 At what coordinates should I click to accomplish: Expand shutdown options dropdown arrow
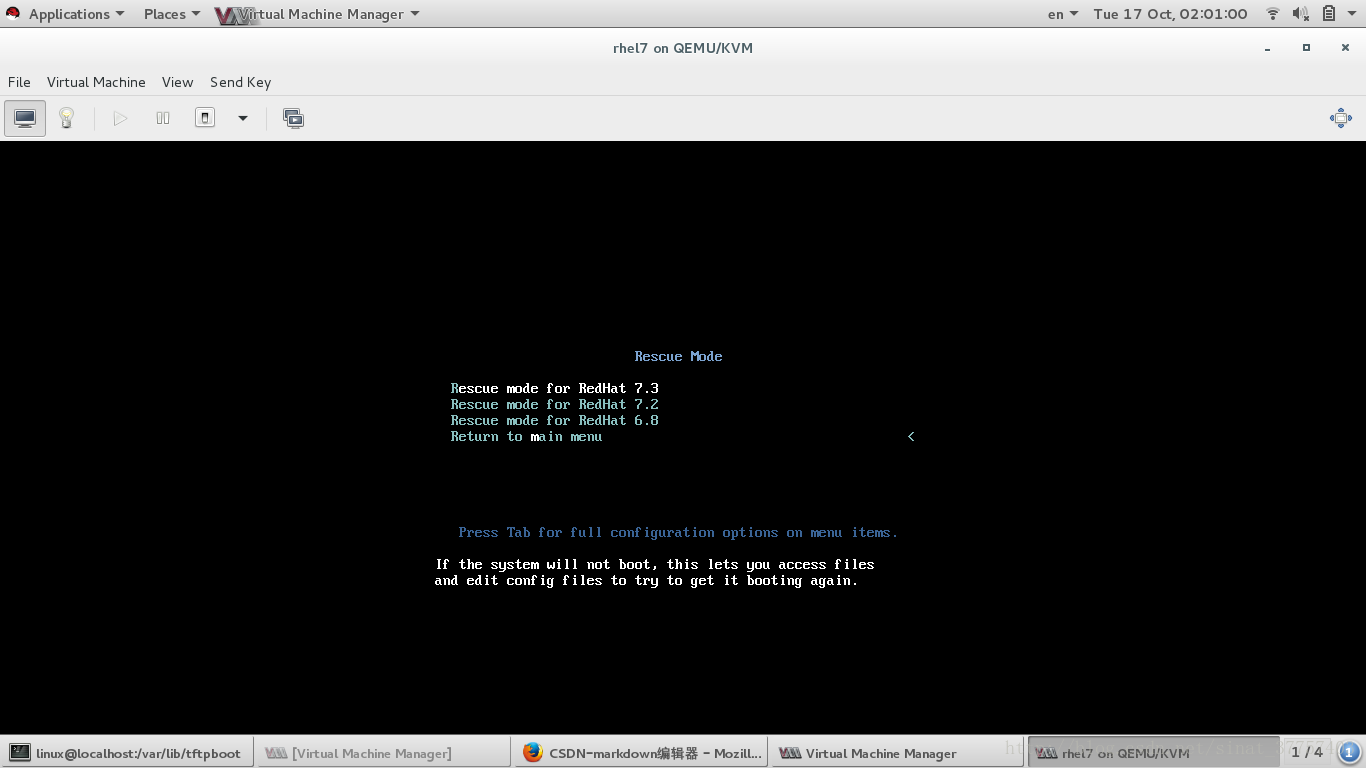[x=242, y=118]
